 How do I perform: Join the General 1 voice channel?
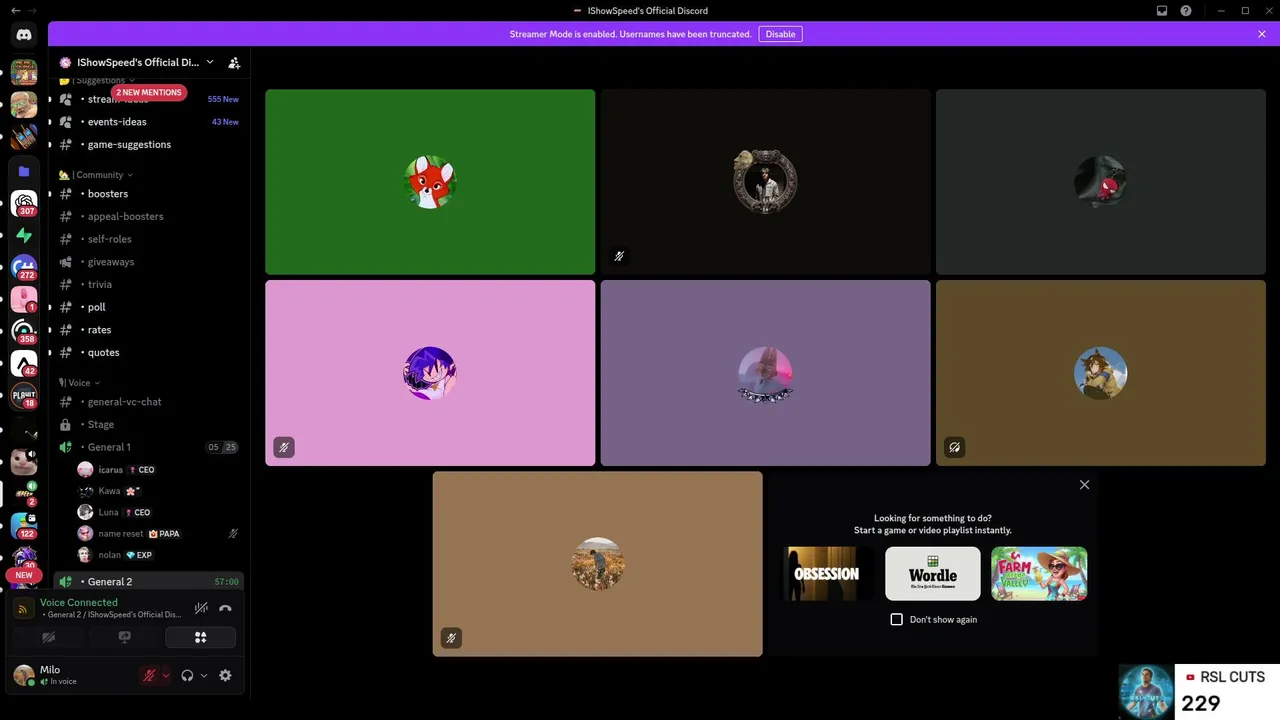pos(149,447)
